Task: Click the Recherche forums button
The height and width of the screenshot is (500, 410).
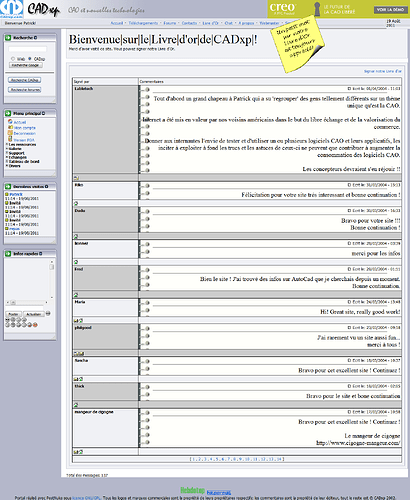Action: (x=25, y=90)
